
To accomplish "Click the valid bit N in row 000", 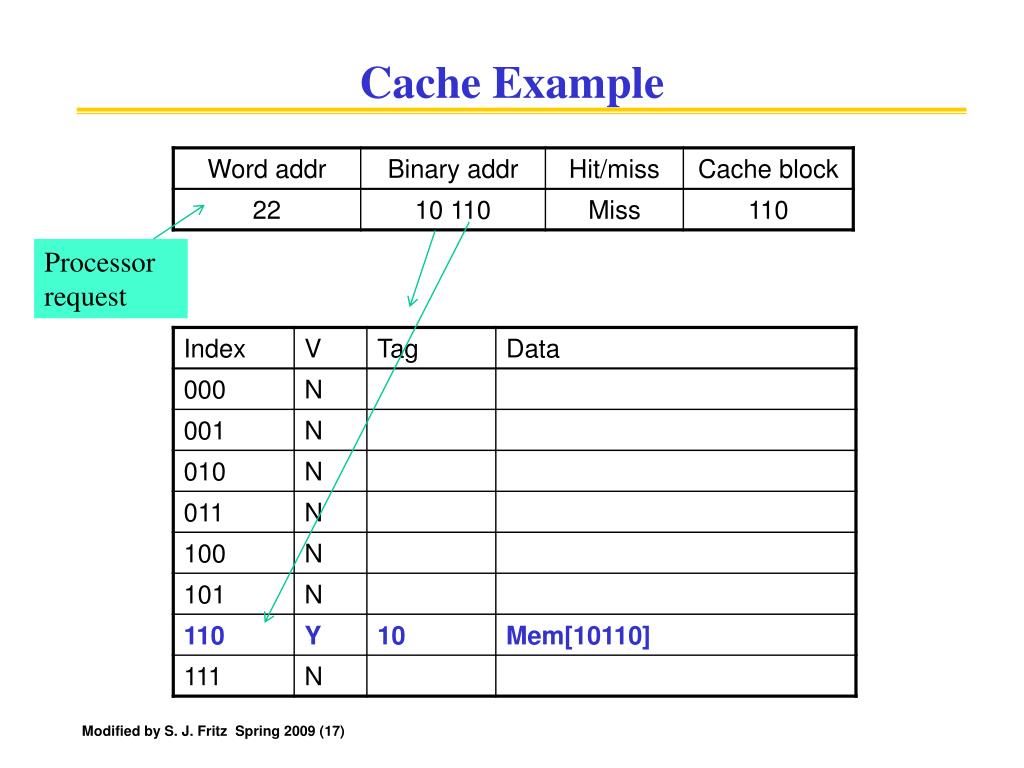I will tap(313, 390).
